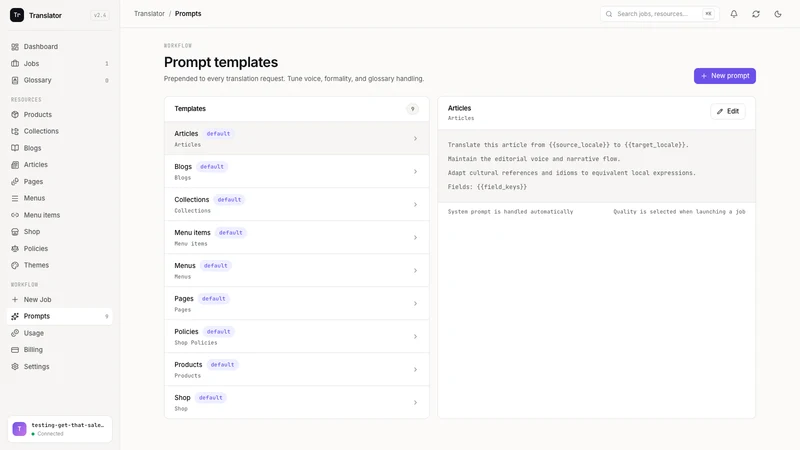Expand the Pages template chevron

[415, 304]
